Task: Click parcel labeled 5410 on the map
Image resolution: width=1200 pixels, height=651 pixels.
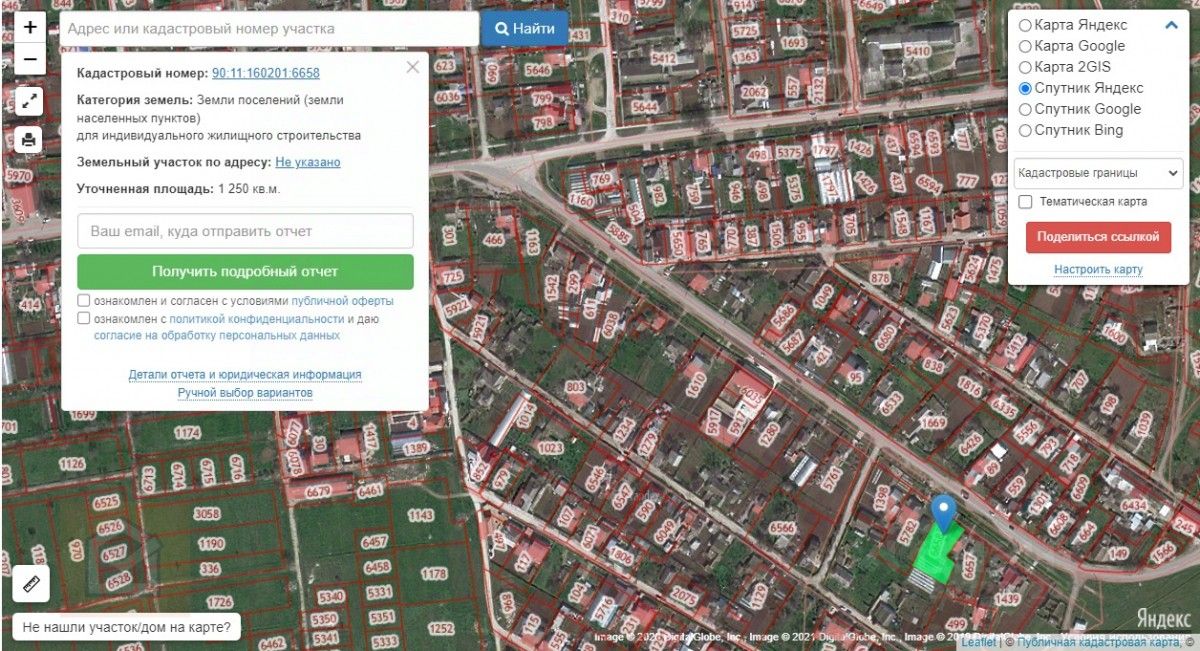Action: click(917, 51)
